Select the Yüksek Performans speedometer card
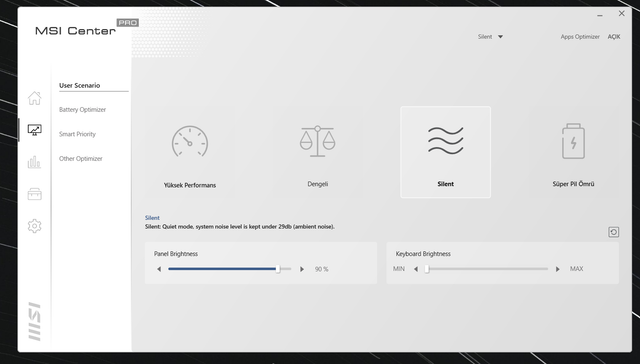640x364 pixels. coord(190,152)
